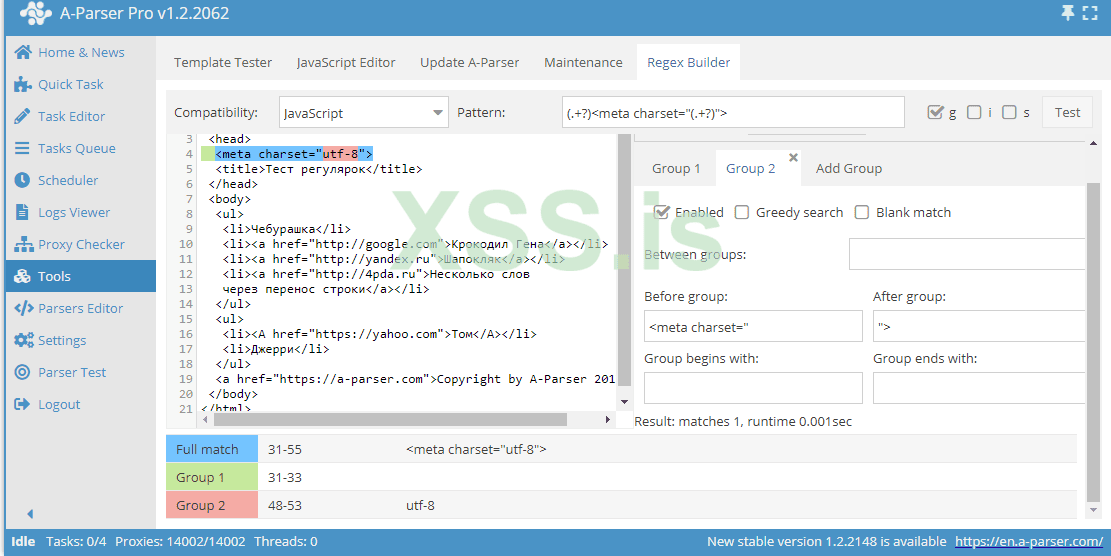Enable the case-insensitive i flag checkbox
1111x556 pixels.
pyautogui.click(x=974, y=112)
